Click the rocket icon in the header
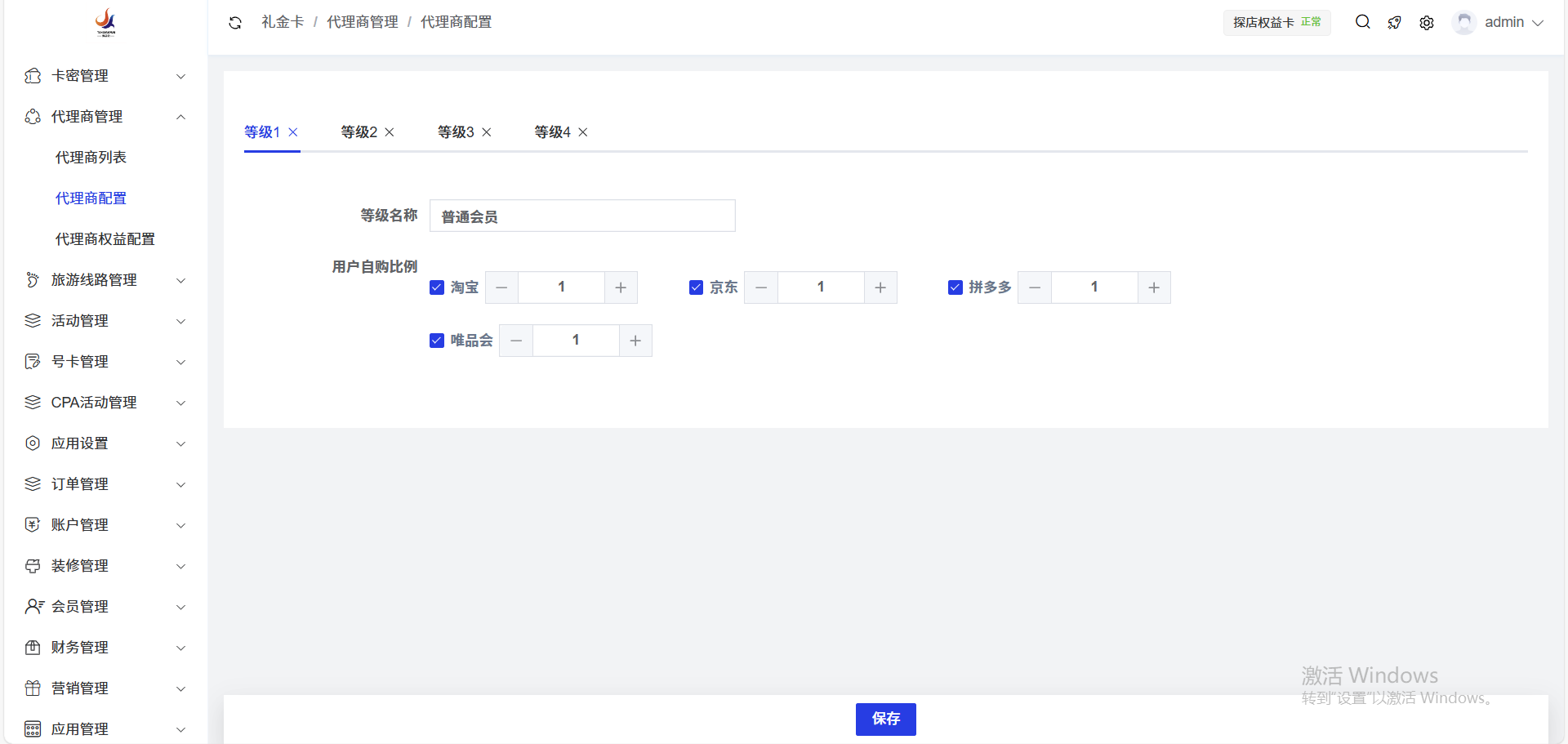The height and width of the screenshot is (744, 1568). point(1394,23)
